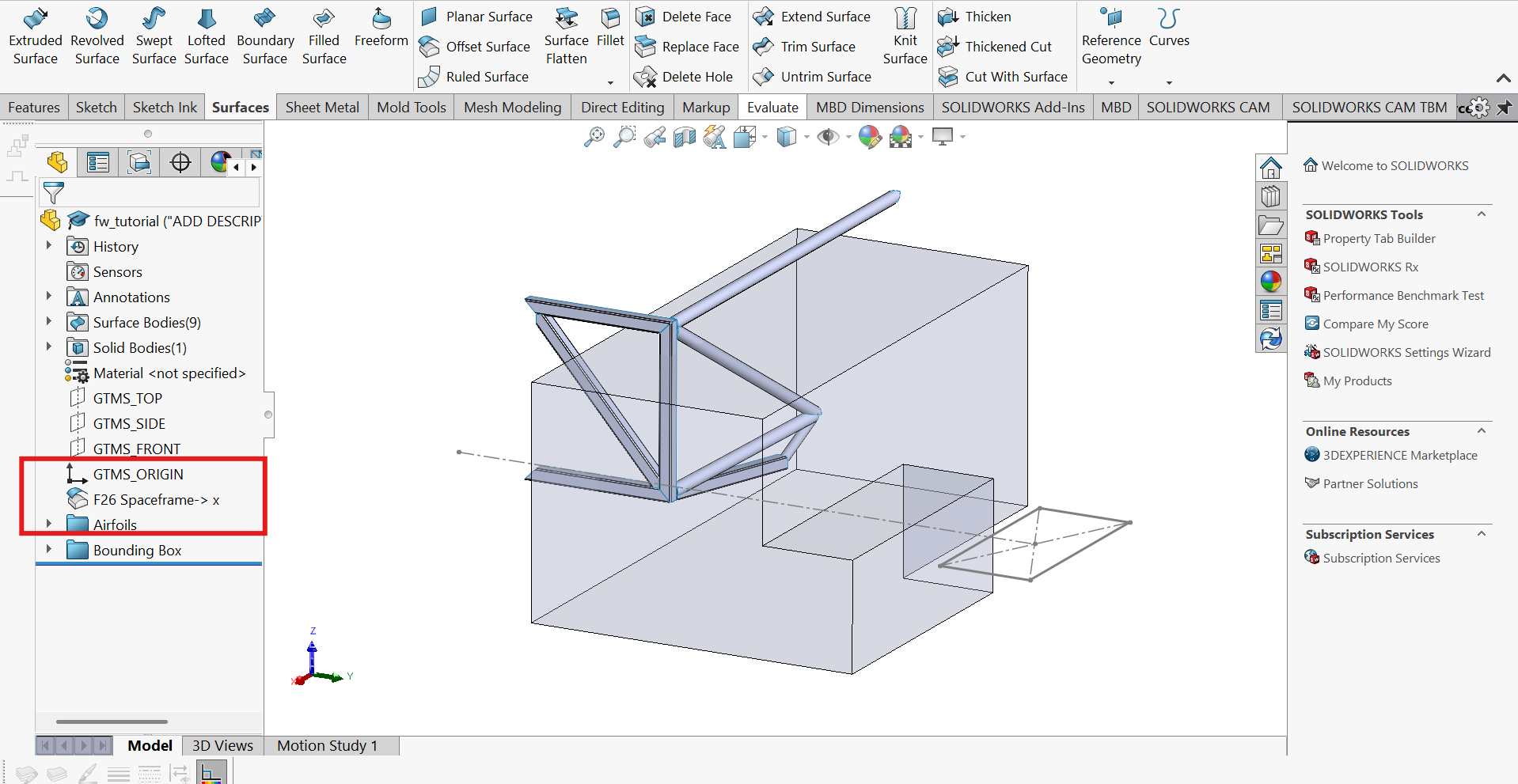
Task: Switch to the Sheet Metal tab
Action: click(x=322, y=108)
